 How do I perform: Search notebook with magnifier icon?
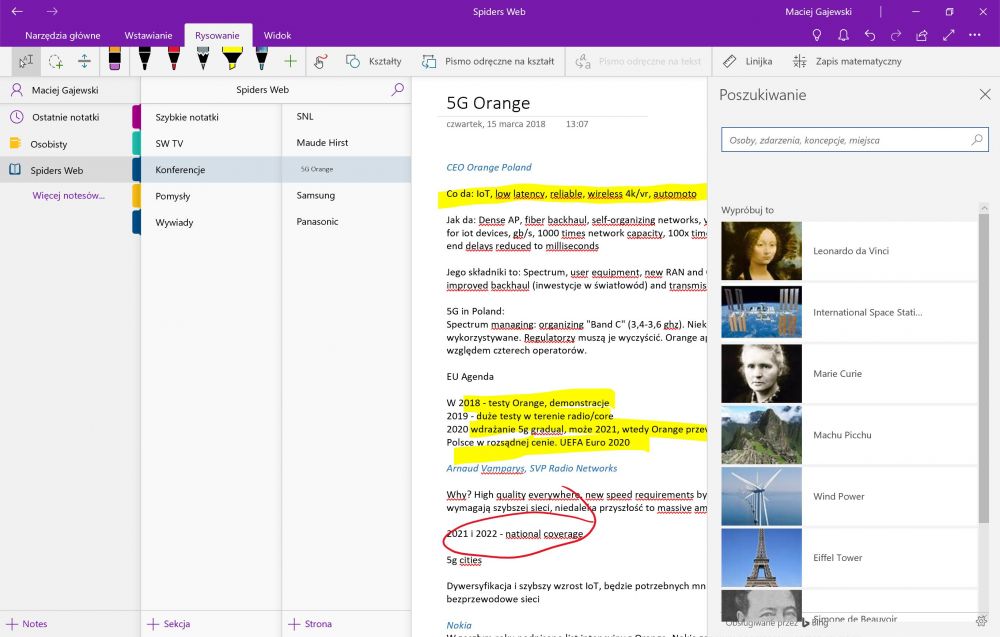[397, 90]
